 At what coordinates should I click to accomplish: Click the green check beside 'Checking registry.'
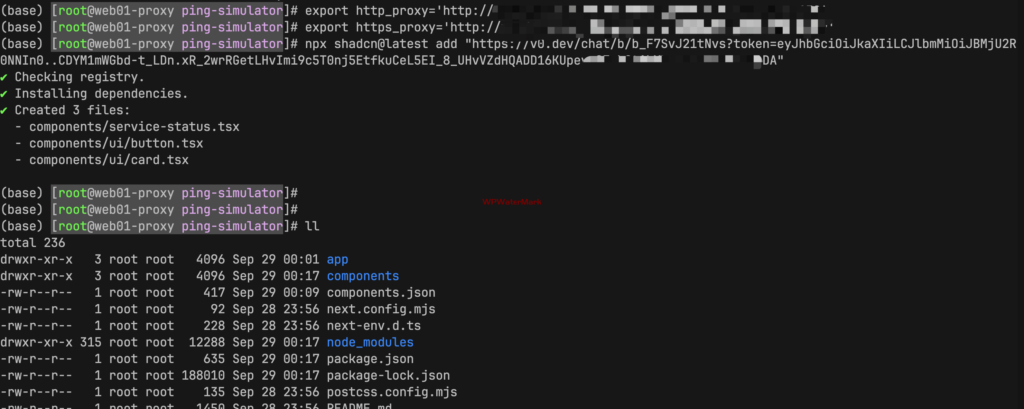tap(5, 77)
